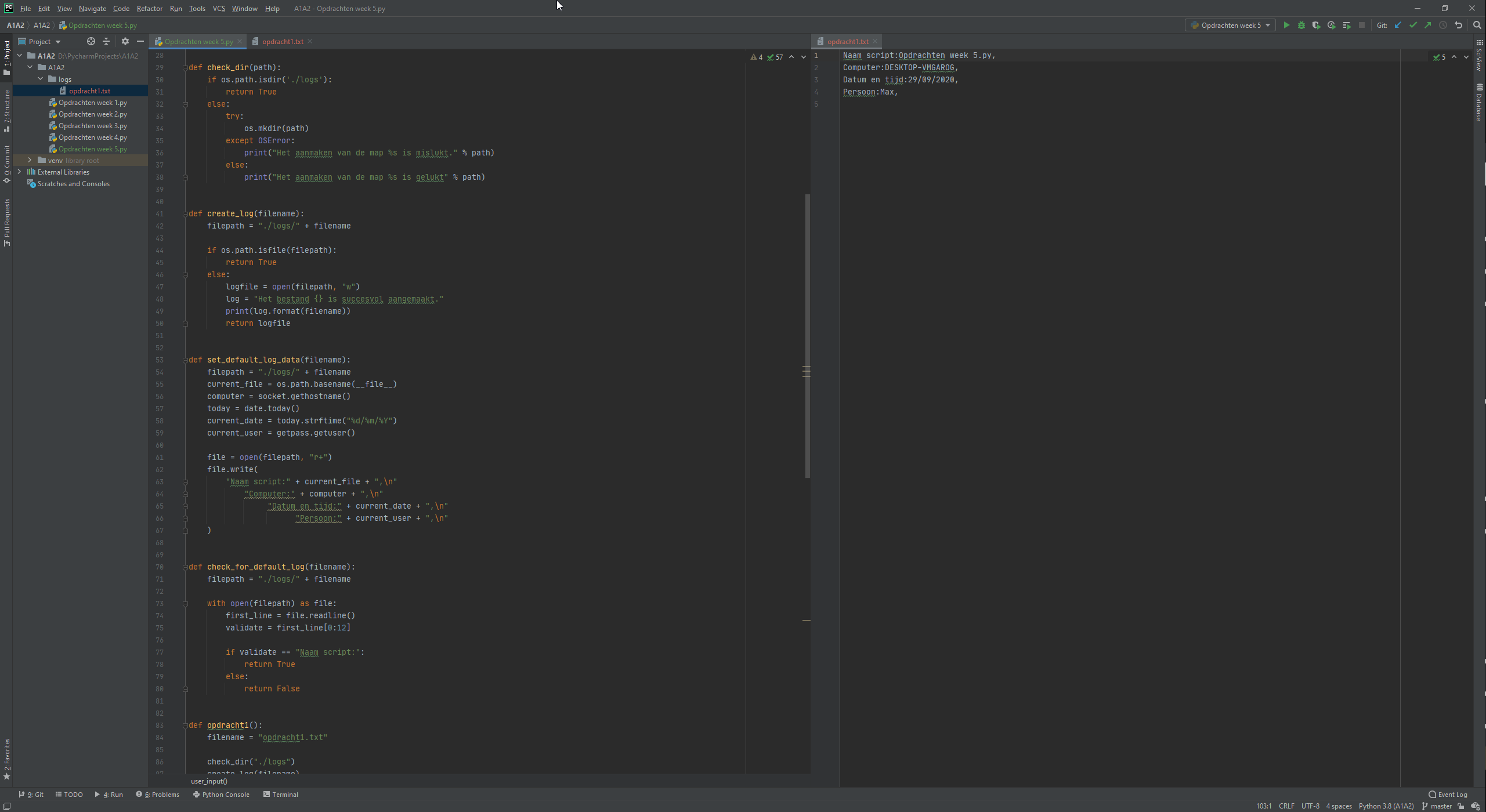1486x812 pixels.
Task: Open Search Everywhere magnifier icon
Action: [x=1477, y=25]
